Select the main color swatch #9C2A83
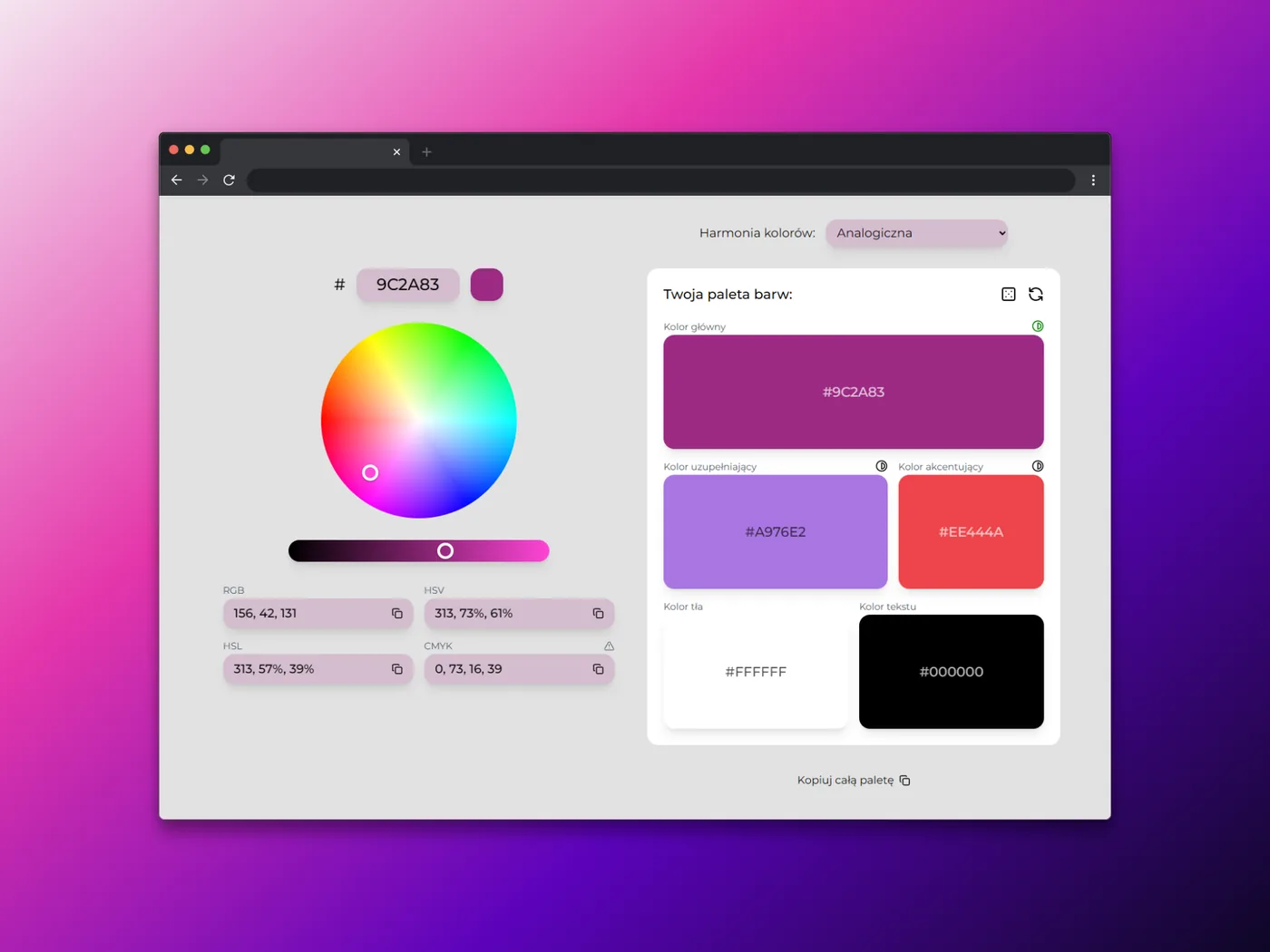 854,392
